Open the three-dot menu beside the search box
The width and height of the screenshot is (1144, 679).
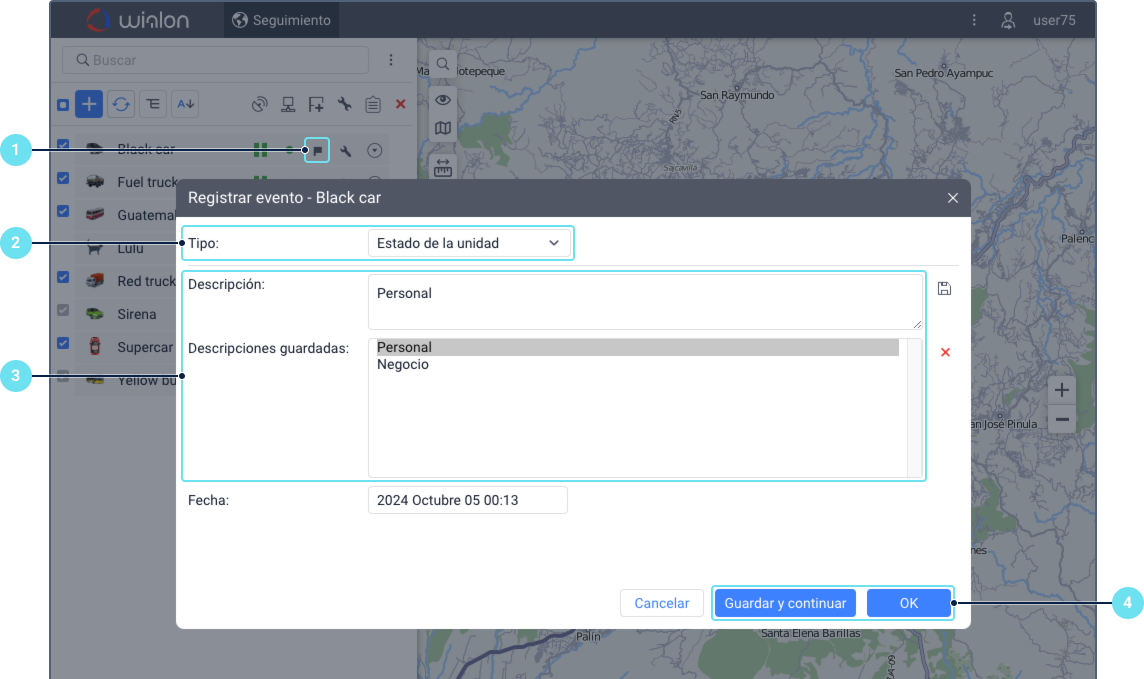(x=391, y=60)
